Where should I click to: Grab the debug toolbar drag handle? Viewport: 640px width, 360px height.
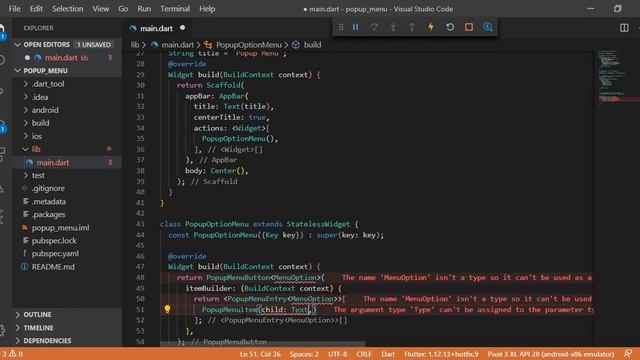tap(341, 27)
